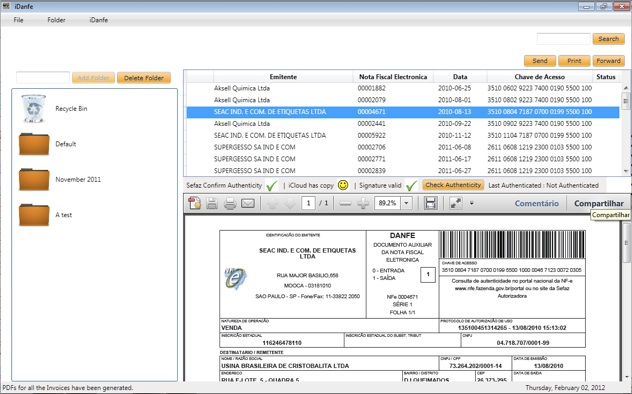Click the full-screen expand arrows icon

coord(455,203)
